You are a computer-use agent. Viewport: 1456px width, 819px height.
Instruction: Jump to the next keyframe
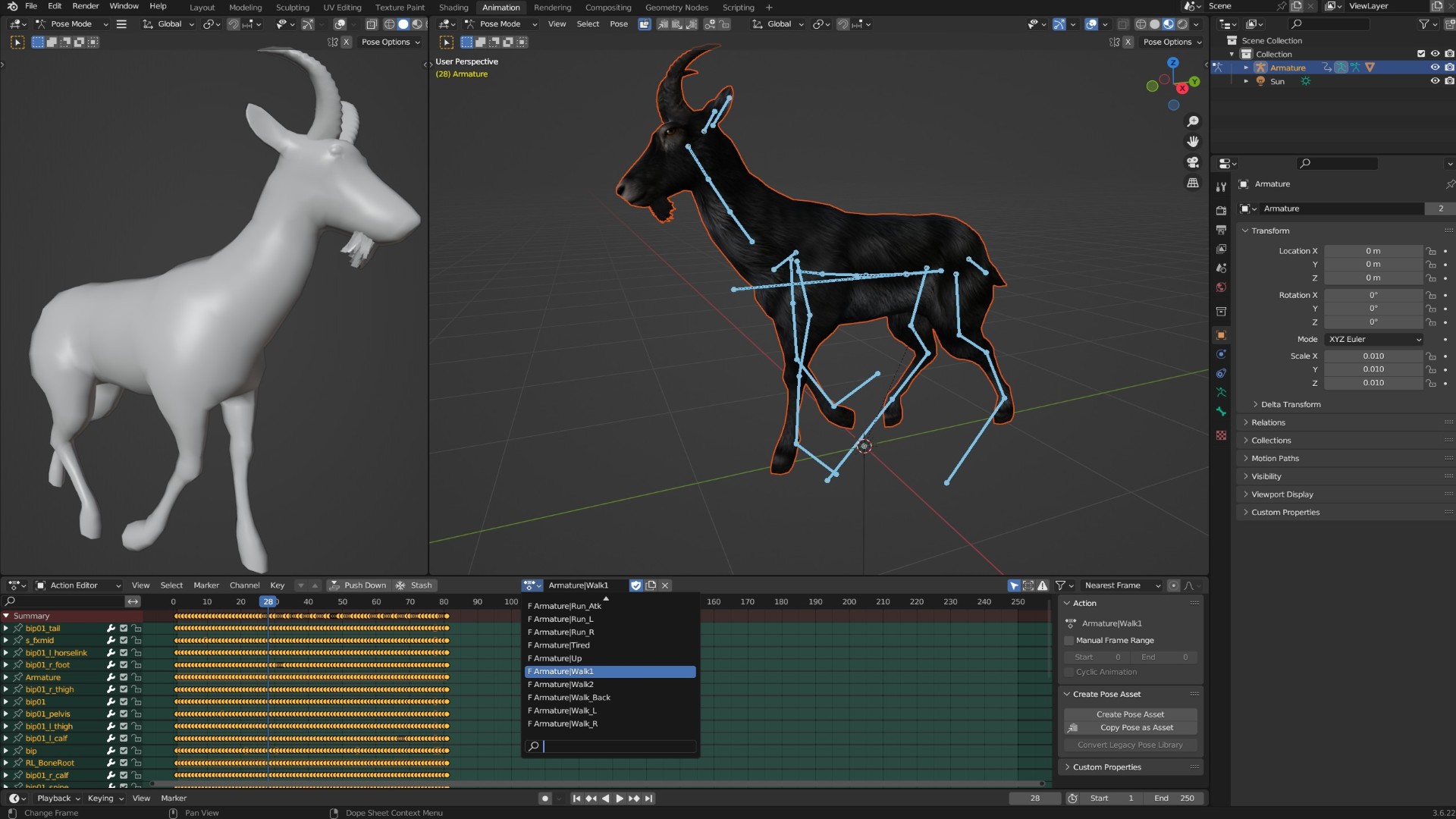point(634,799)
